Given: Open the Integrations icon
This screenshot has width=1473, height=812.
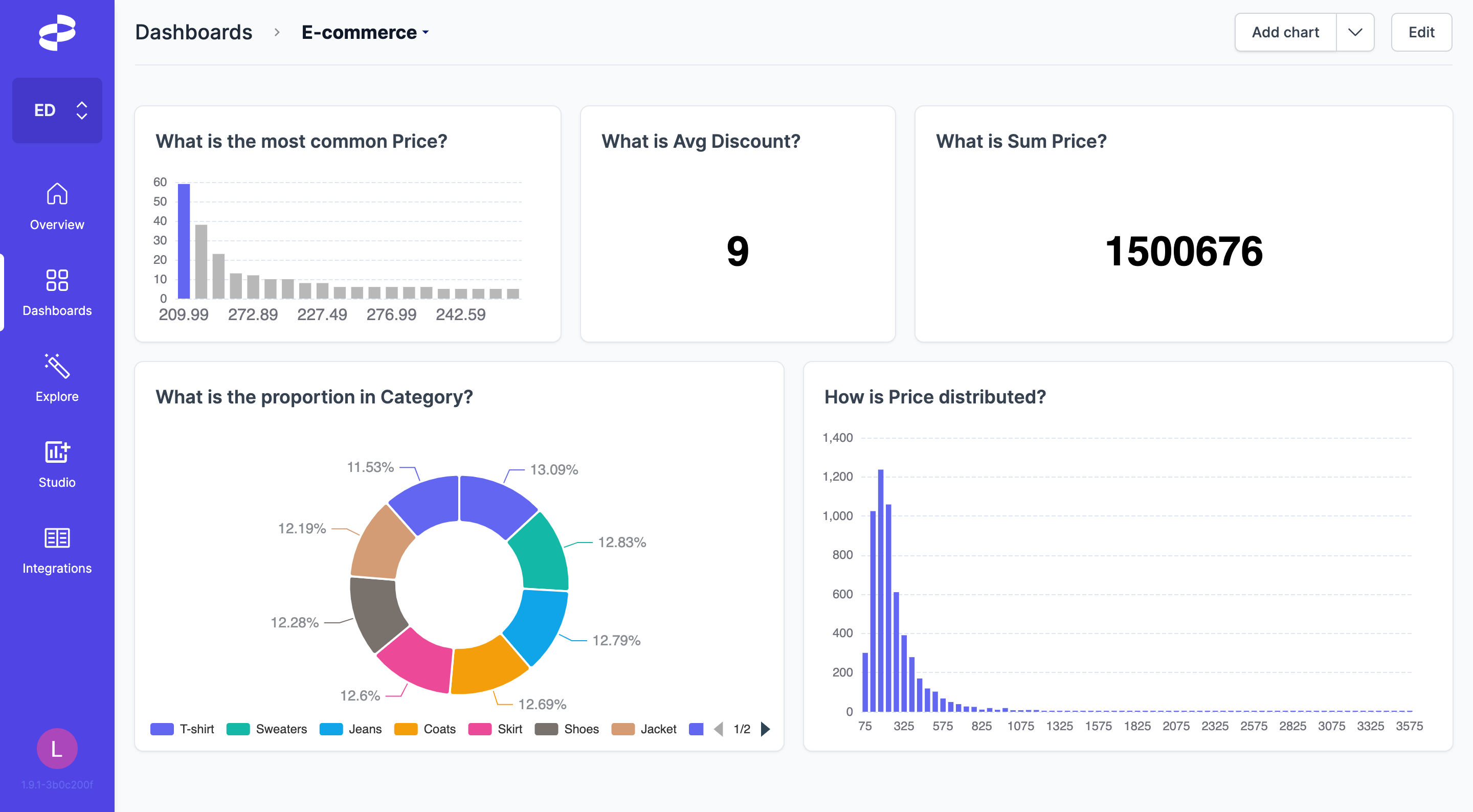Looking at the screenshot, I should click(57, 537).
